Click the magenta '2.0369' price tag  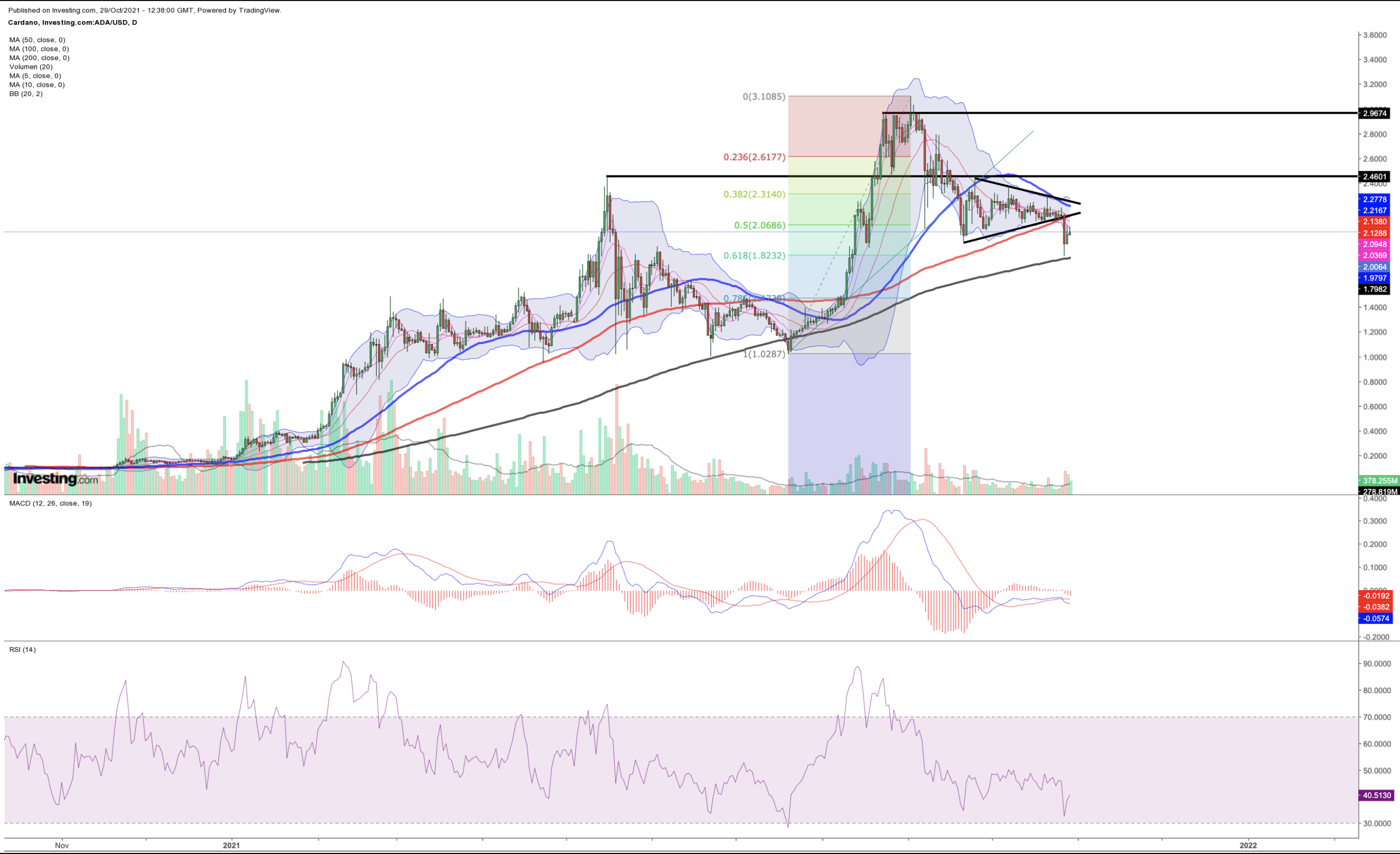(x=1374, y=256)
